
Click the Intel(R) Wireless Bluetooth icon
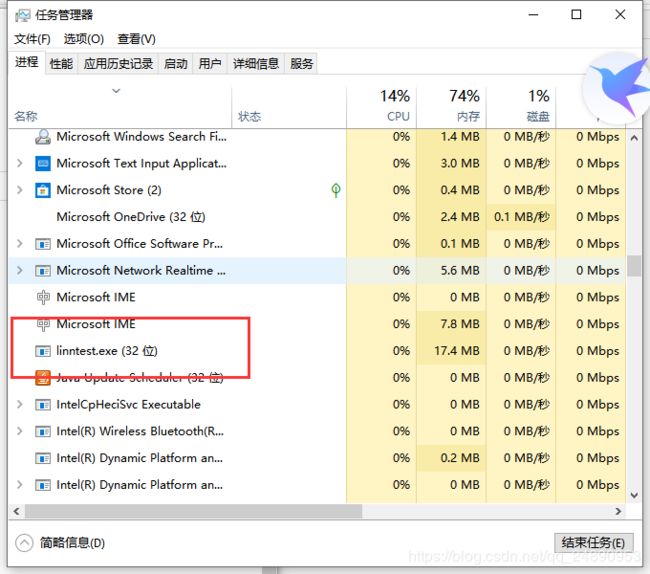(43, 431)
